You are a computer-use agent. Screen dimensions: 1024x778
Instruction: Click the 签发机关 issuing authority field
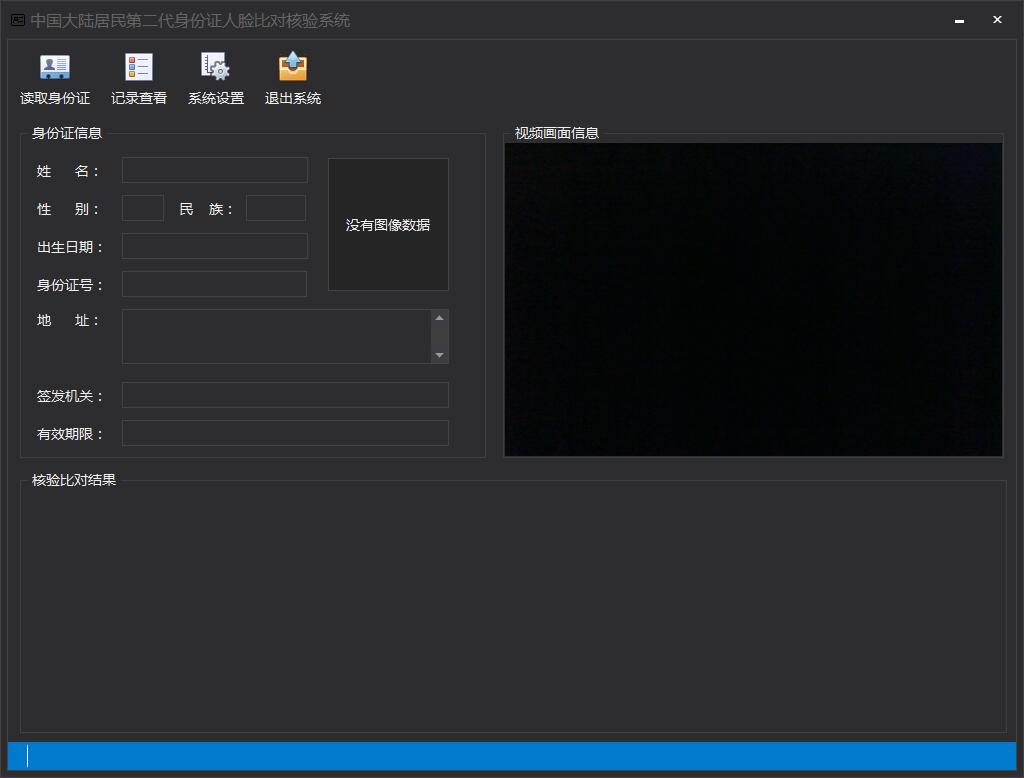click(285, 395)
